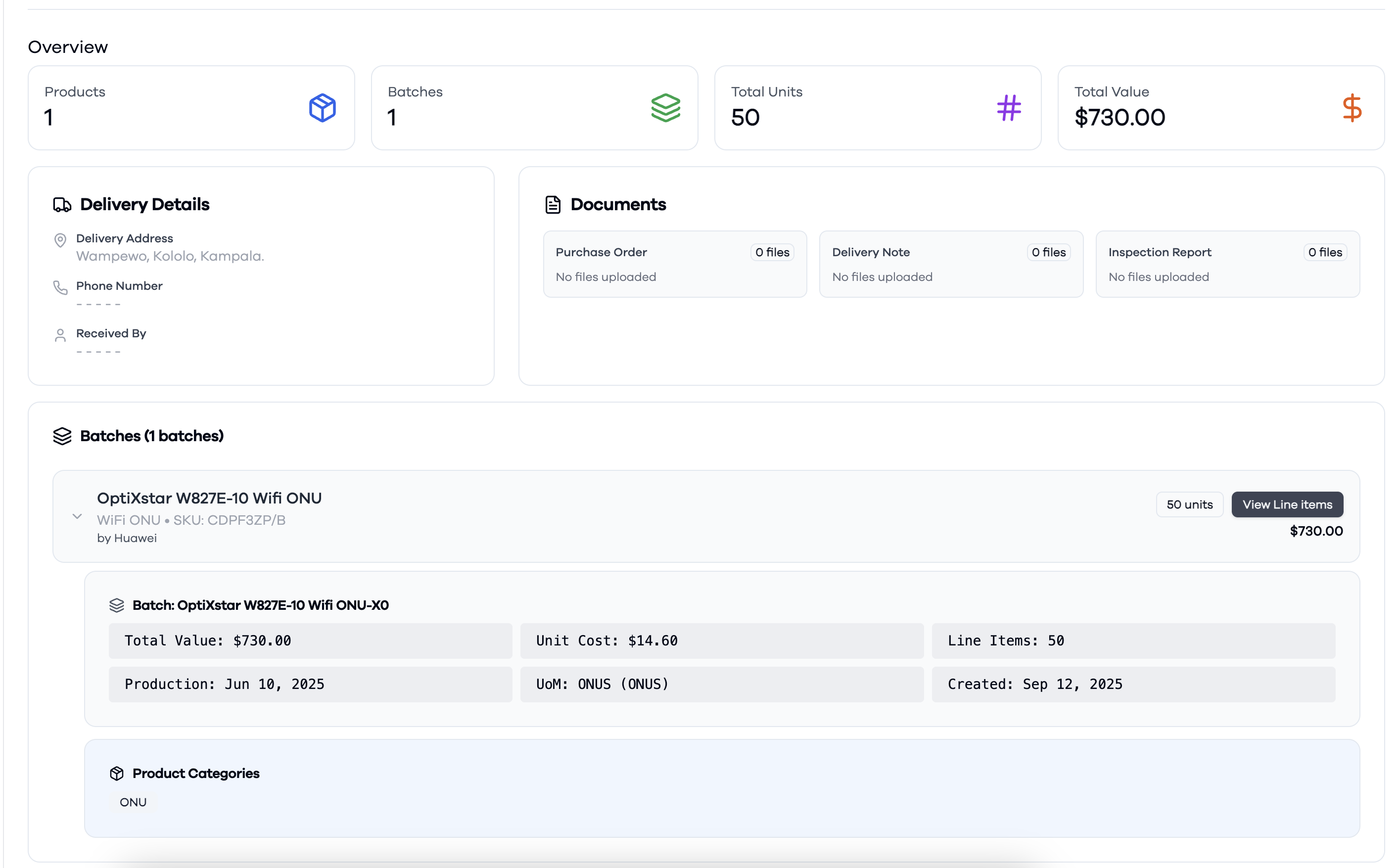Click the Purchase Order 0 files badge
The image size is (1399, 868).
pyautogui.click(x=772, y=253)
